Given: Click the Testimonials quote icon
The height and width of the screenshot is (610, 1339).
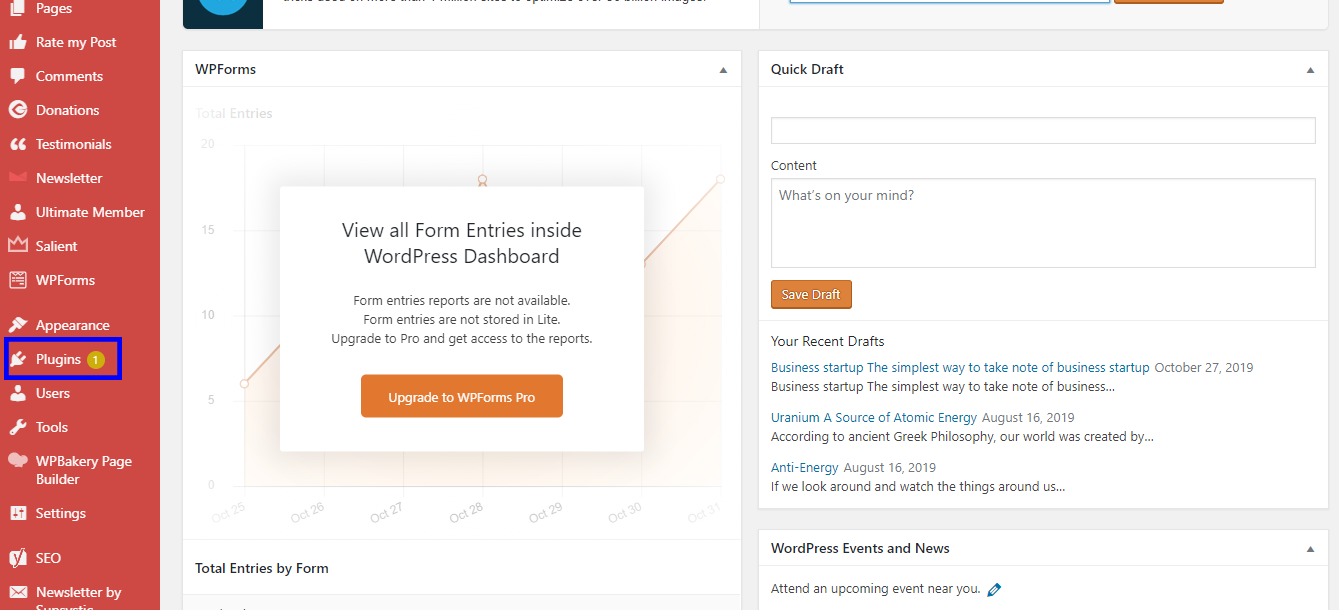Looking at the screenshot, I should coord(18,144).
